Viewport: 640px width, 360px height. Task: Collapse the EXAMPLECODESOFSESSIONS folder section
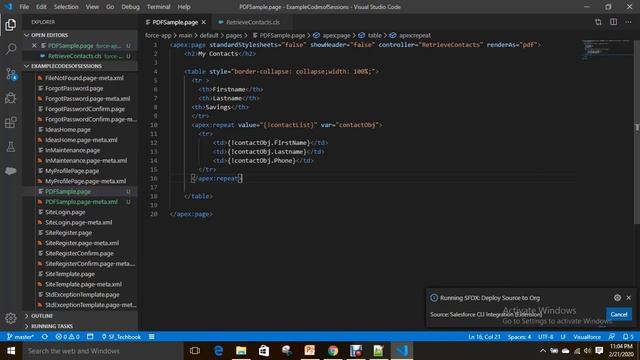pyautogui.click(x=66, y=66)
